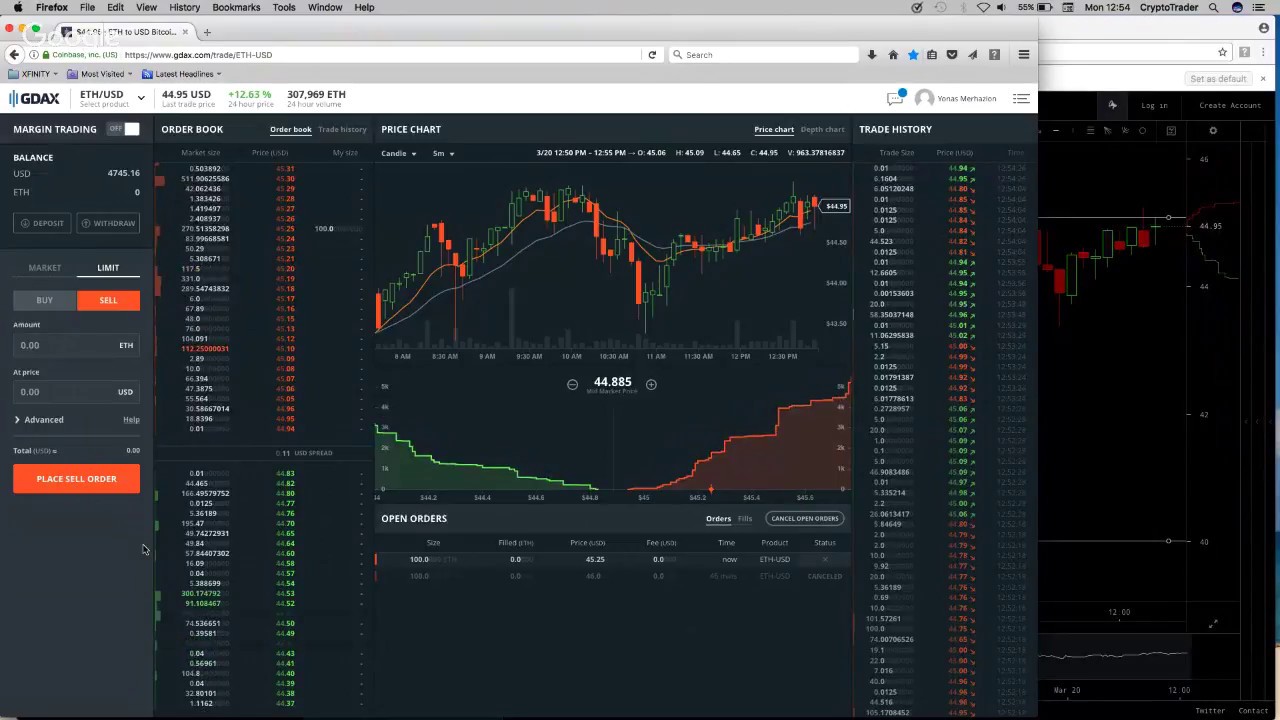Open the GDAX chat messages icon

pyautogui.click(x=895, y=98)
